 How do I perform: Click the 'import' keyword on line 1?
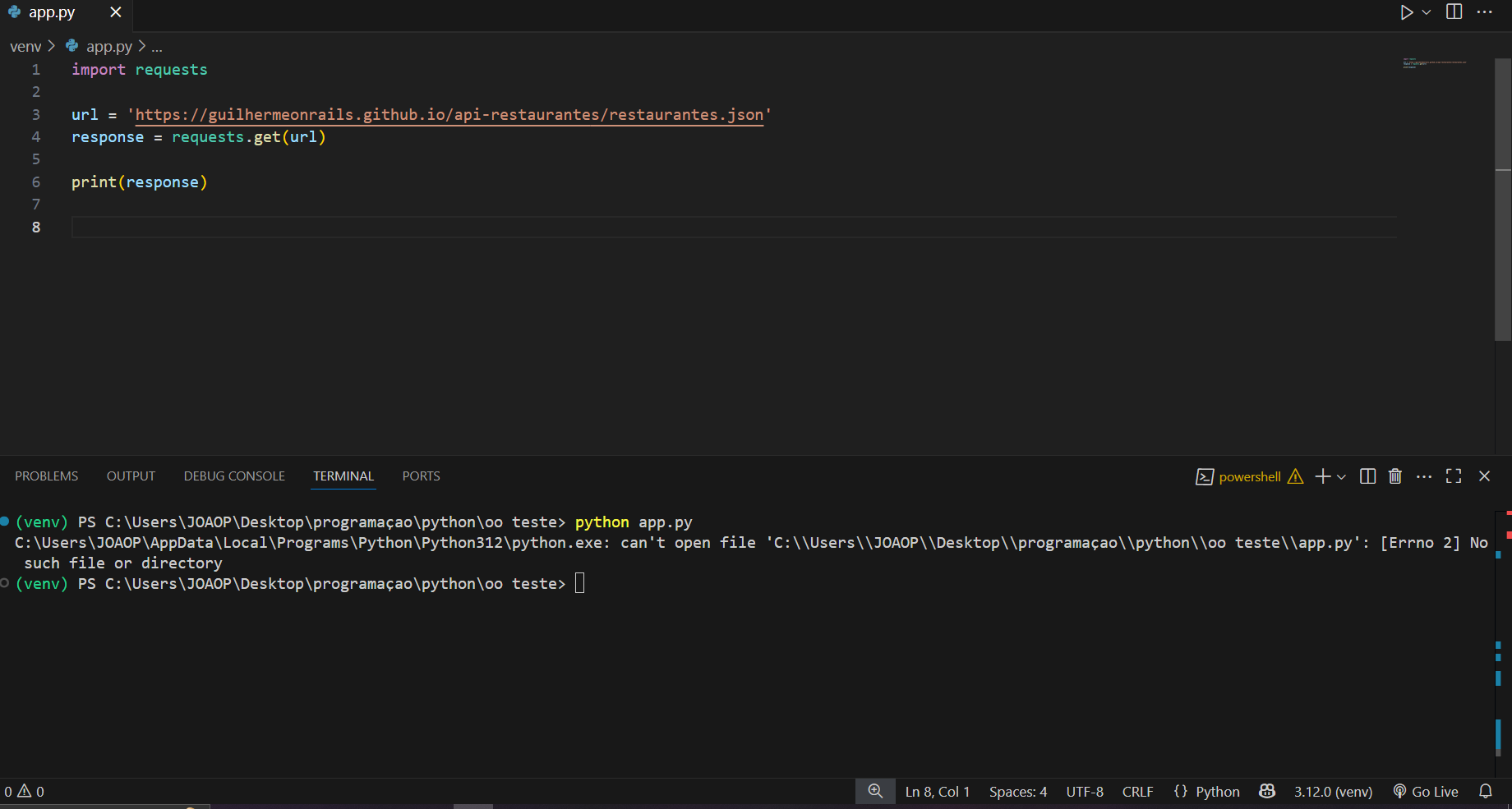pos(99,70)
